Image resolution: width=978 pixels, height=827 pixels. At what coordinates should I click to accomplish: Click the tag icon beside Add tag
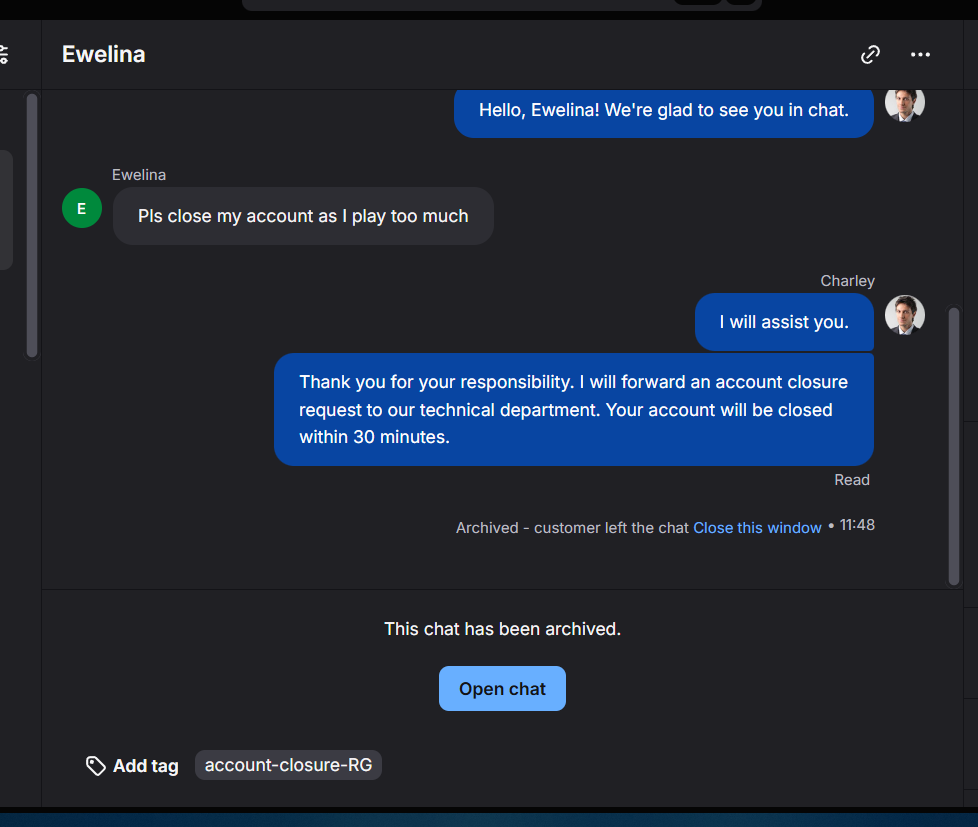(x=96, y=766)
